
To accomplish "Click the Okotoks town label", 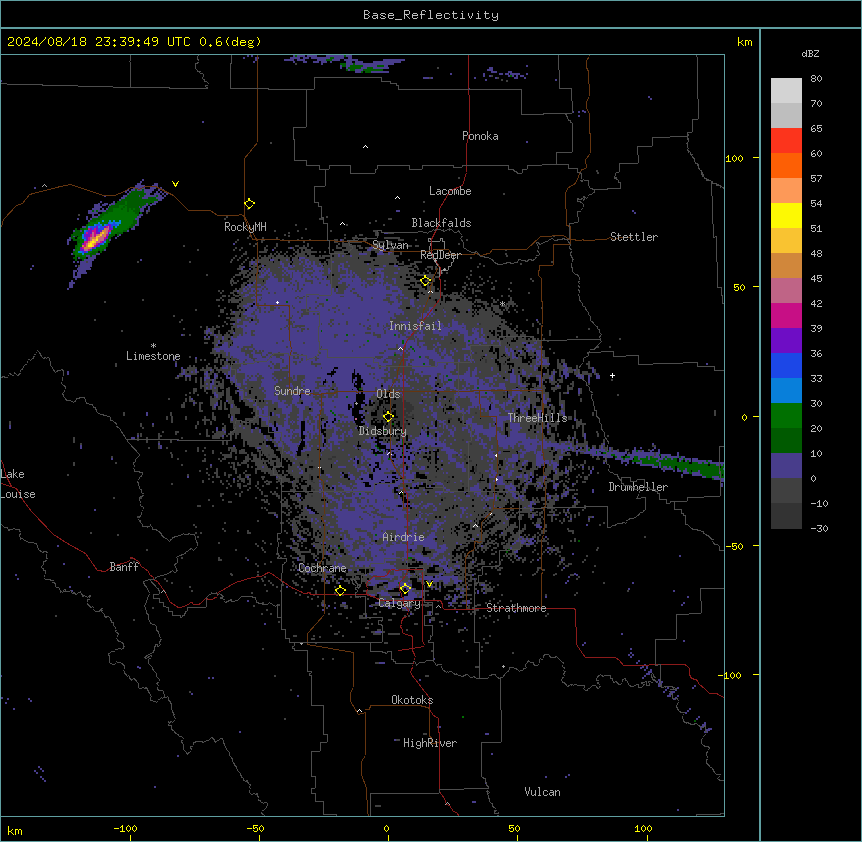I will pos(412,700).
